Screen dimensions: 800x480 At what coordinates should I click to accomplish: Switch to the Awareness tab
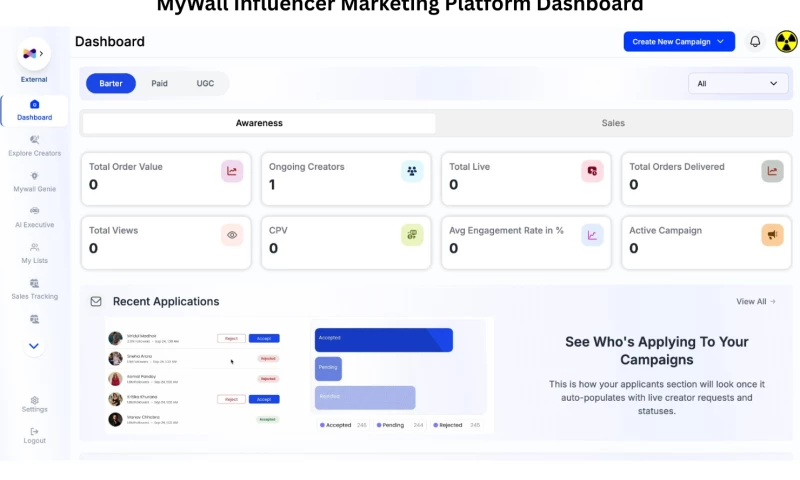[259, 123]
